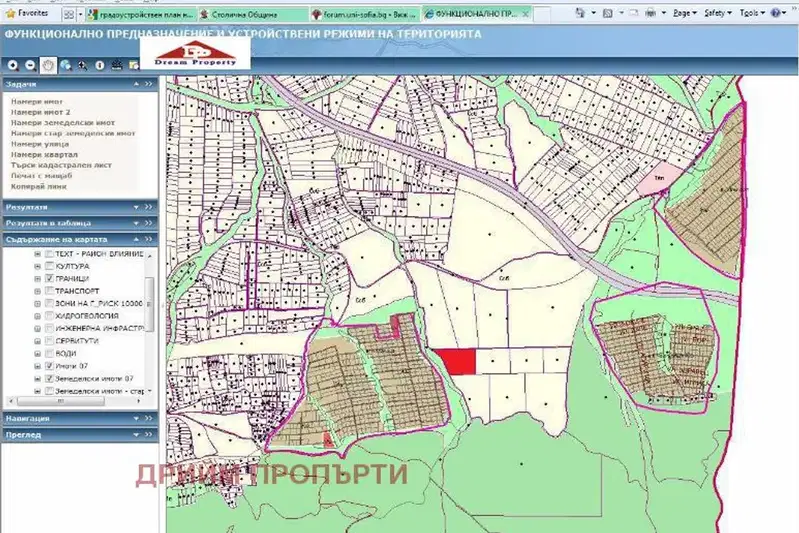Click the magnifier with arrow tool
The image size is (799, 533).
83,65
